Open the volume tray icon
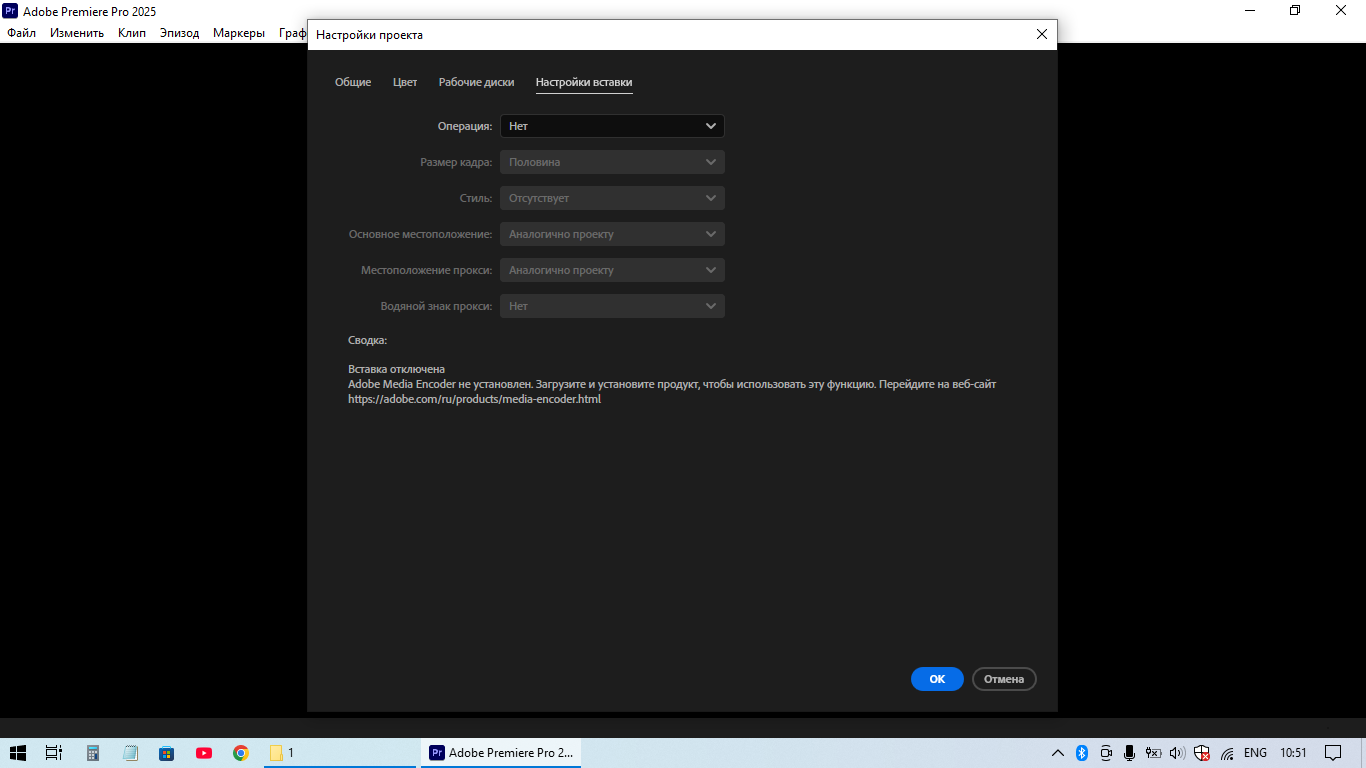1366x768 pixels. [x=1177, y=753]
